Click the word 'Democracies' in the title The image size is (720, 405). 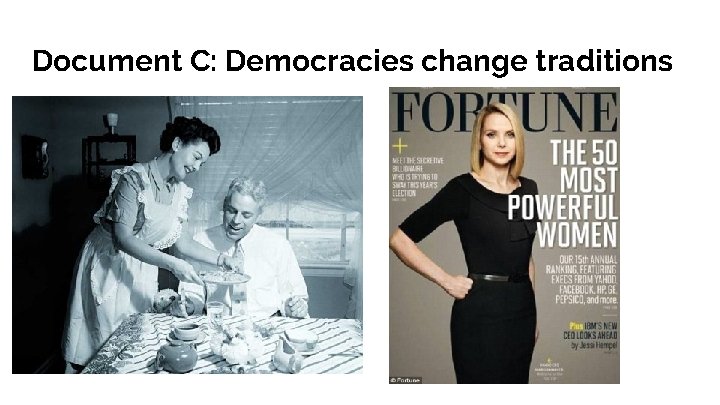click(x=319, y=61)
